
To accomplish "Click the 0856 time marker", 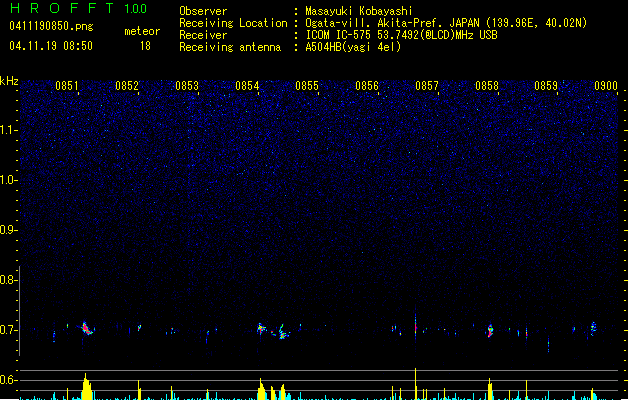I will (x=367, y=86).
